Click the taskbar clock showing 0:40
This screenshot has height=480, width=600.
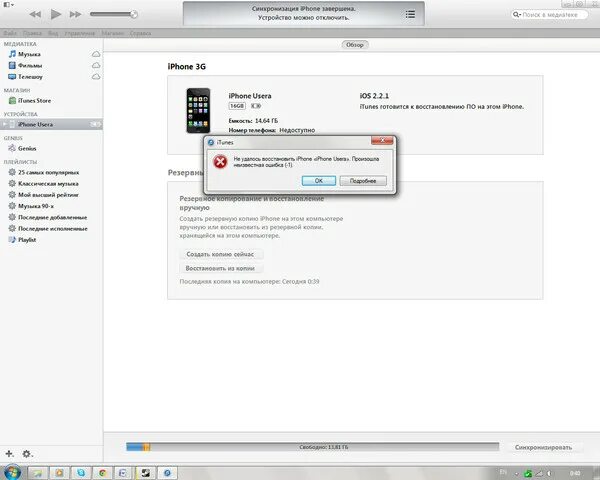click(575, 473)
